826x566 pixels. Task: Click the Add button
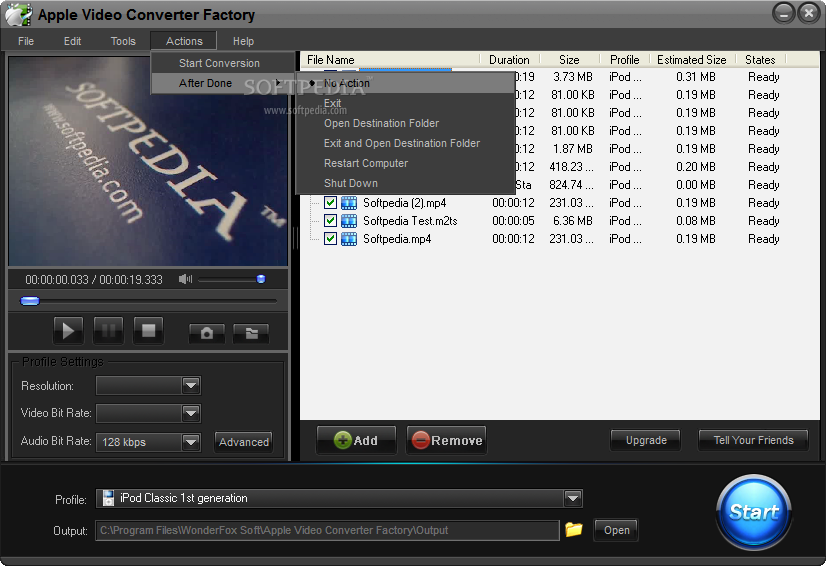tap(356, 440)
